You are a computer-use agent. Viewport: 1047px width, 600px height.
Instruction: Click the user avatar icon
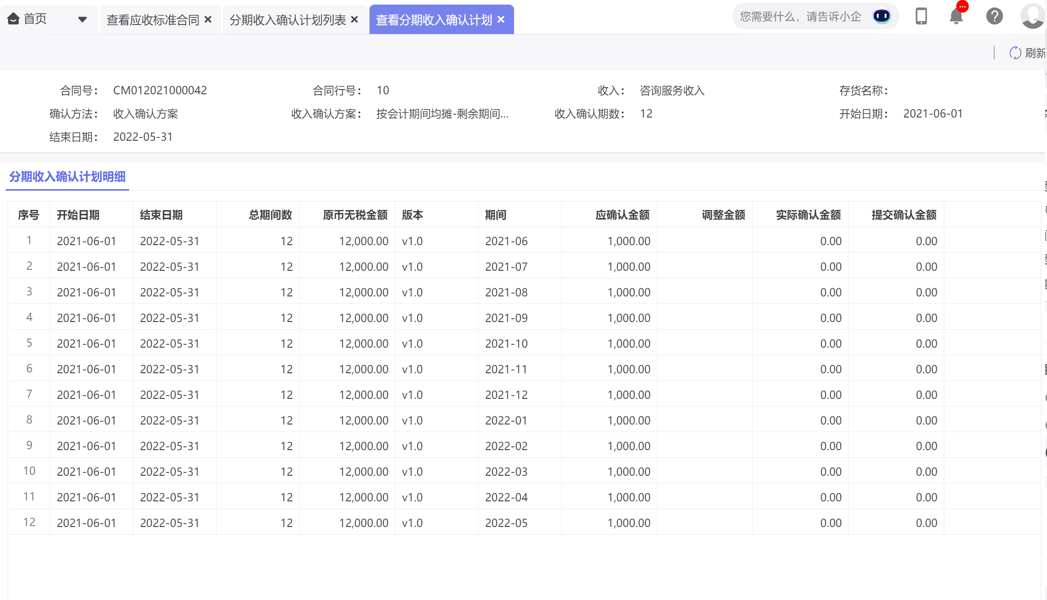1031,16
